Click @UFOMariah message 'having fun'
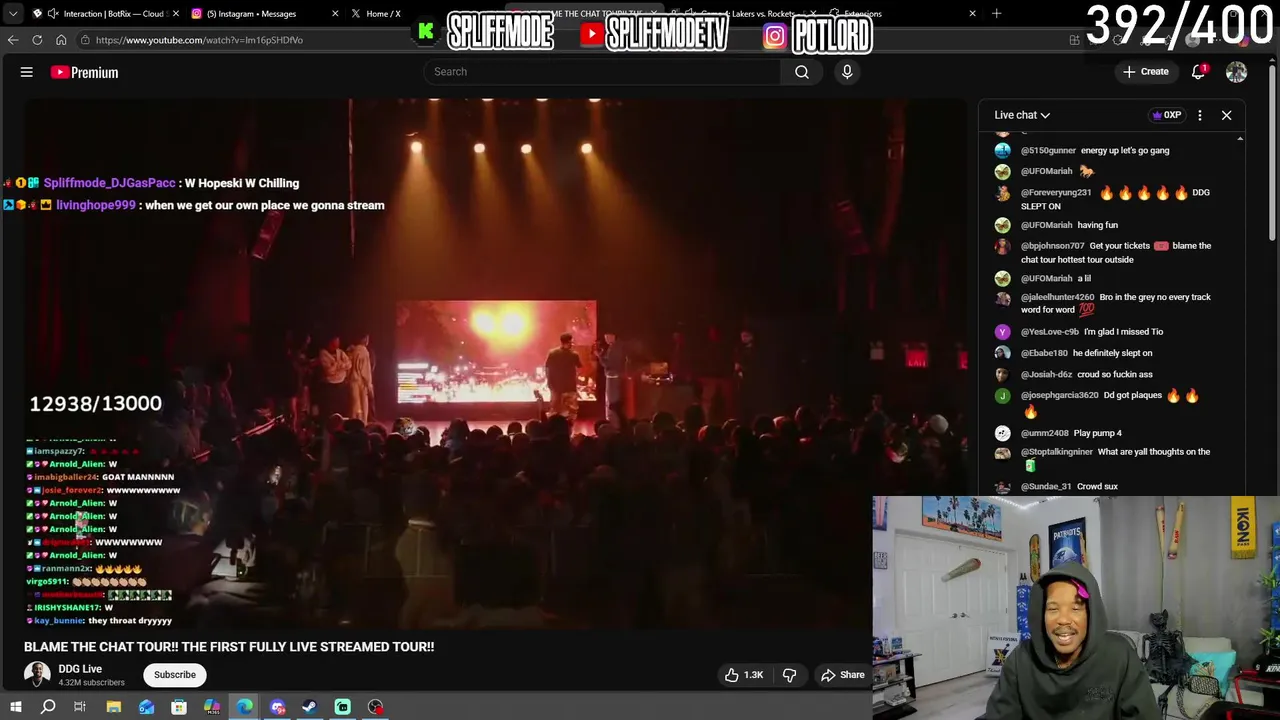 coord(1097,225)
